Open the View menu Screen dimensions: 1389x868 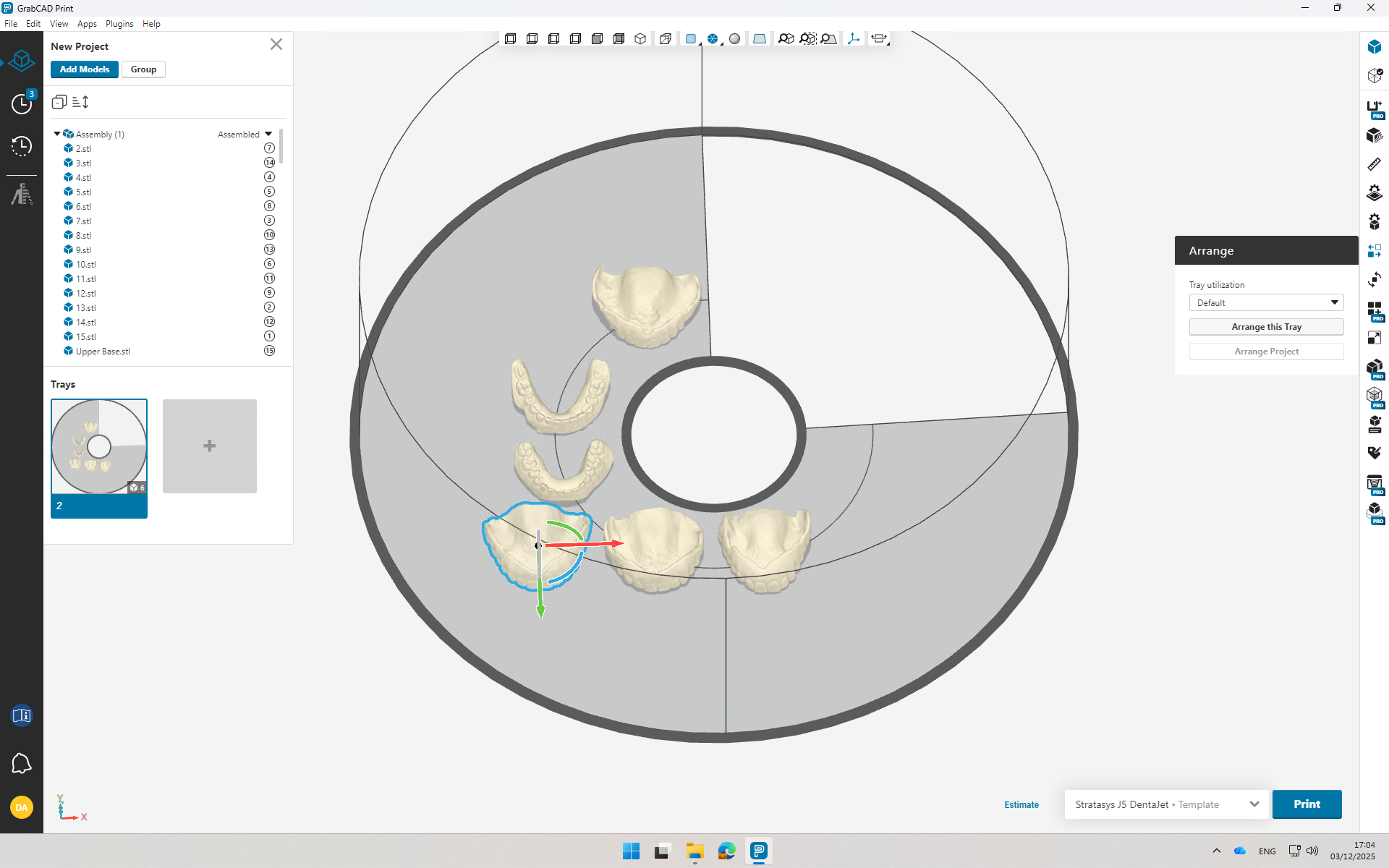point(59,24)
